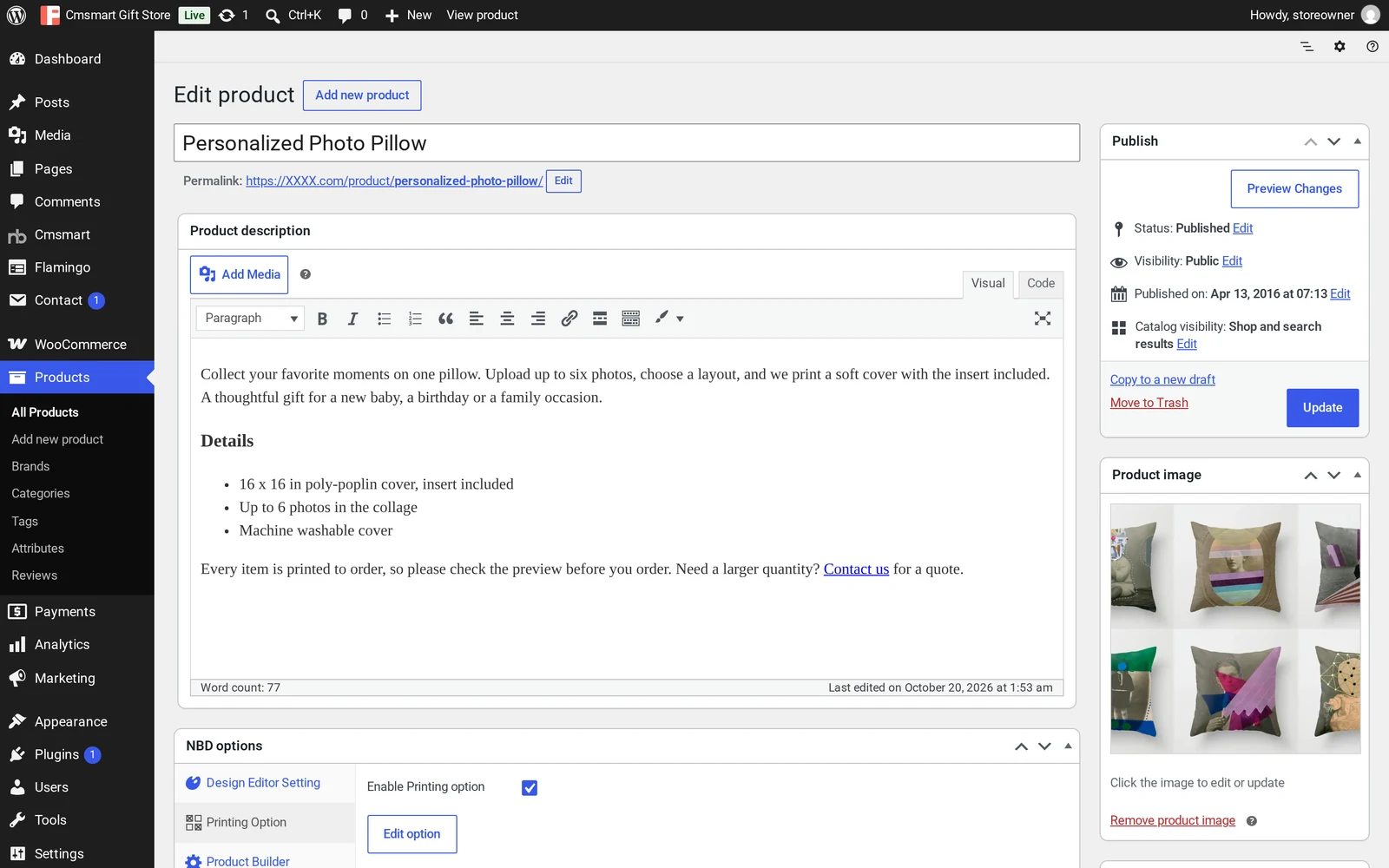Center align the text
This screenshot has height=868, width=1389.
click(507, 319)
